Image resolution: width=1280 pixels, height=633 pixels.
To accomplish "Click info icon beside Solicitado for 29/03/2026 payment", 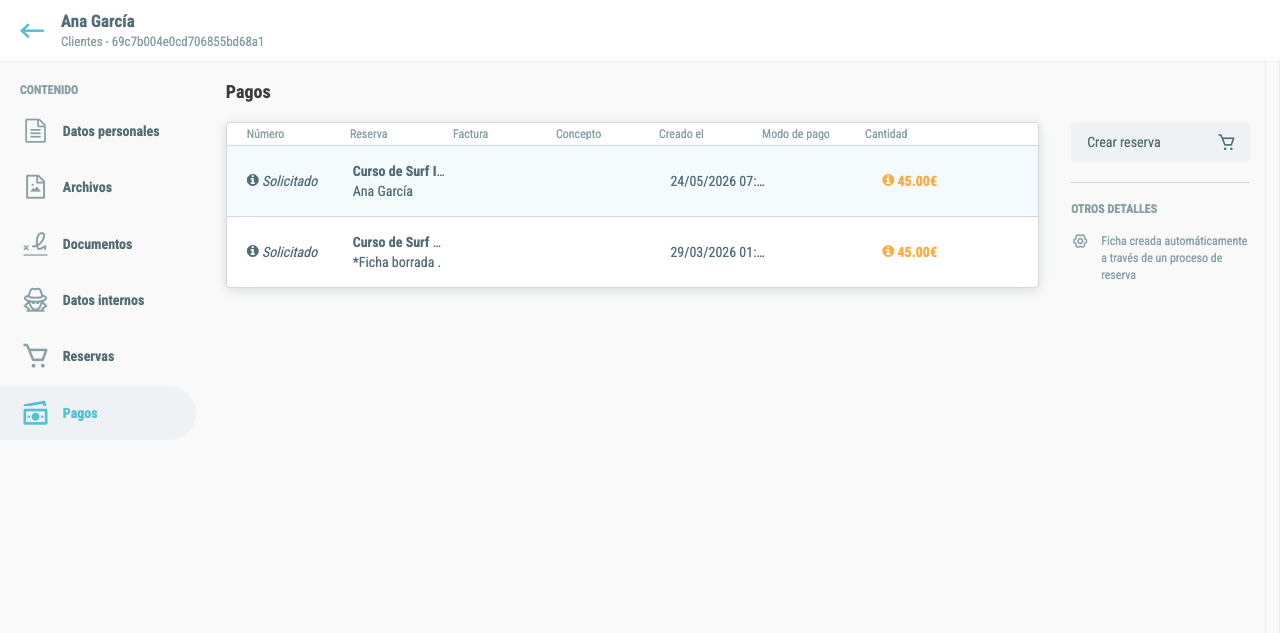I will click(x=253, y=252).
